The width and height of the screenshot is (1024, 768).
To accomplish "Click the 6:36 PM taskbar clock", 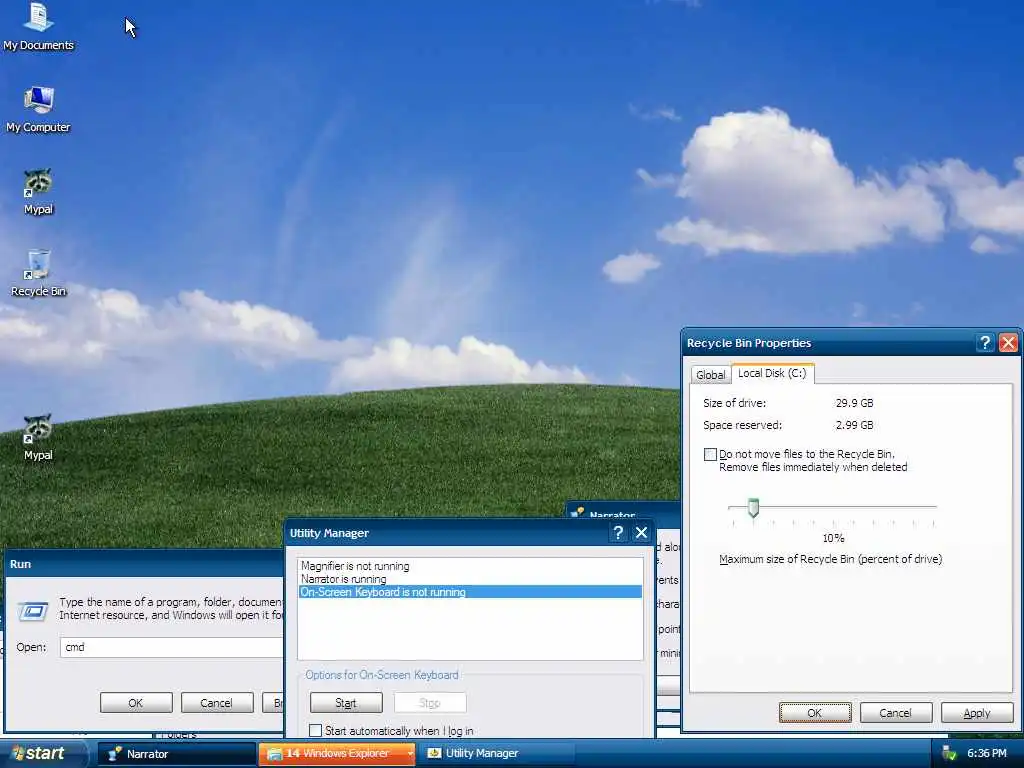I will point(987,754).
